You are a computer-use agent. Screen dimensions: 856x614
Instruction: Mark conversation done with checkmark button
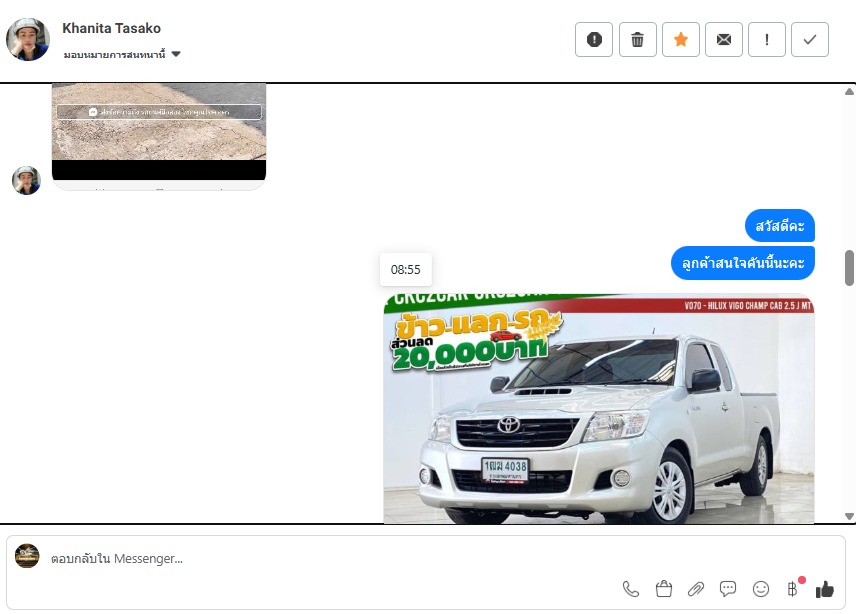pyautogui.click(x=810, y=40)
